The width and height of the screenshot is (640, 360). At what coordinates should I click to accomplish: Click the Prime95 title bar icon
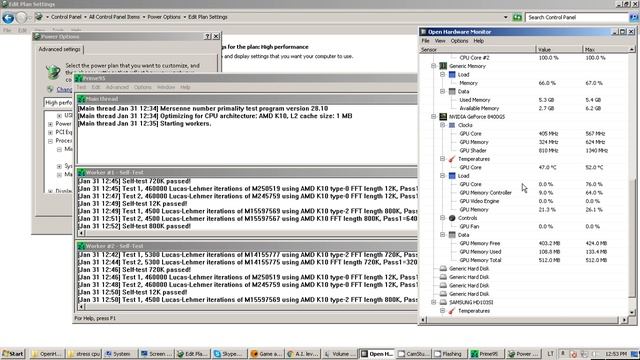point(79,78)
